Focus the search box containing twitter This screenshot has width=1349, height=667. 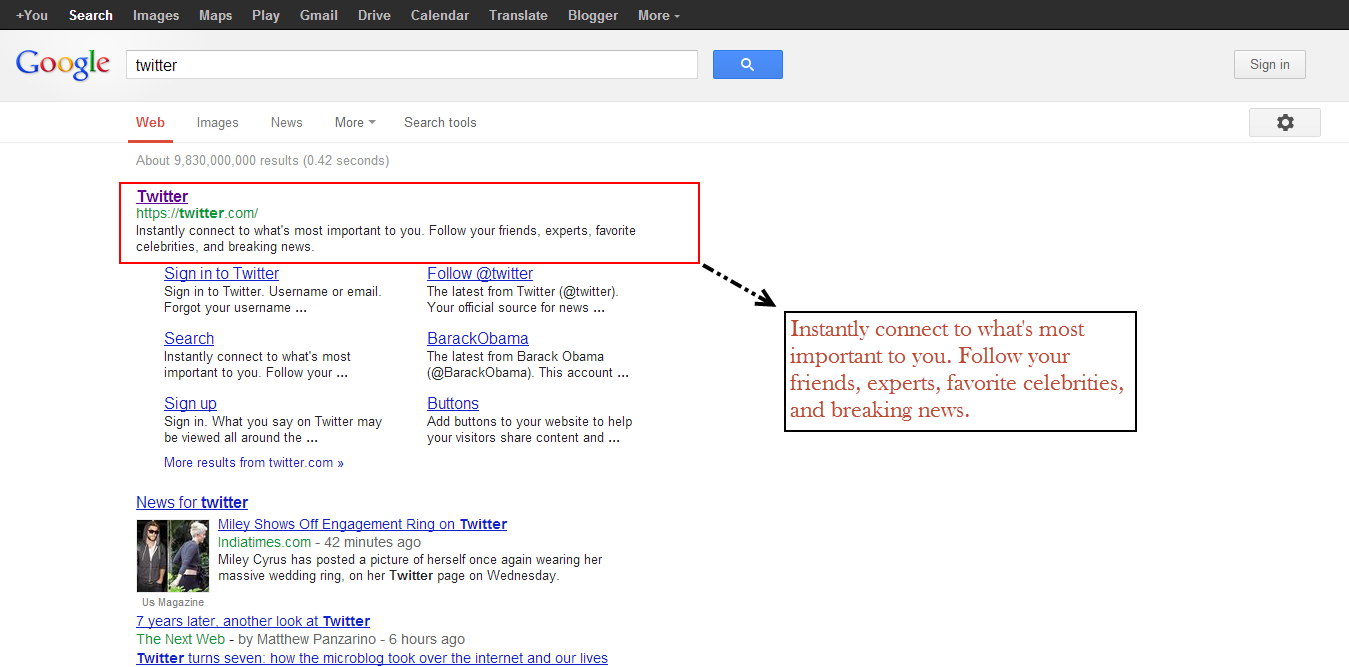click(411, 65)
